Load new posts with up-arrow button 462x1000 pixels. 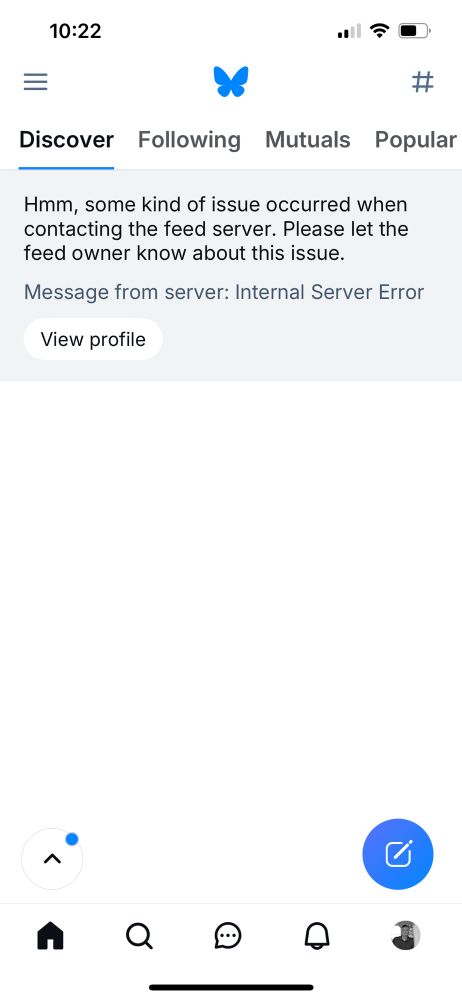coord(52,858)
